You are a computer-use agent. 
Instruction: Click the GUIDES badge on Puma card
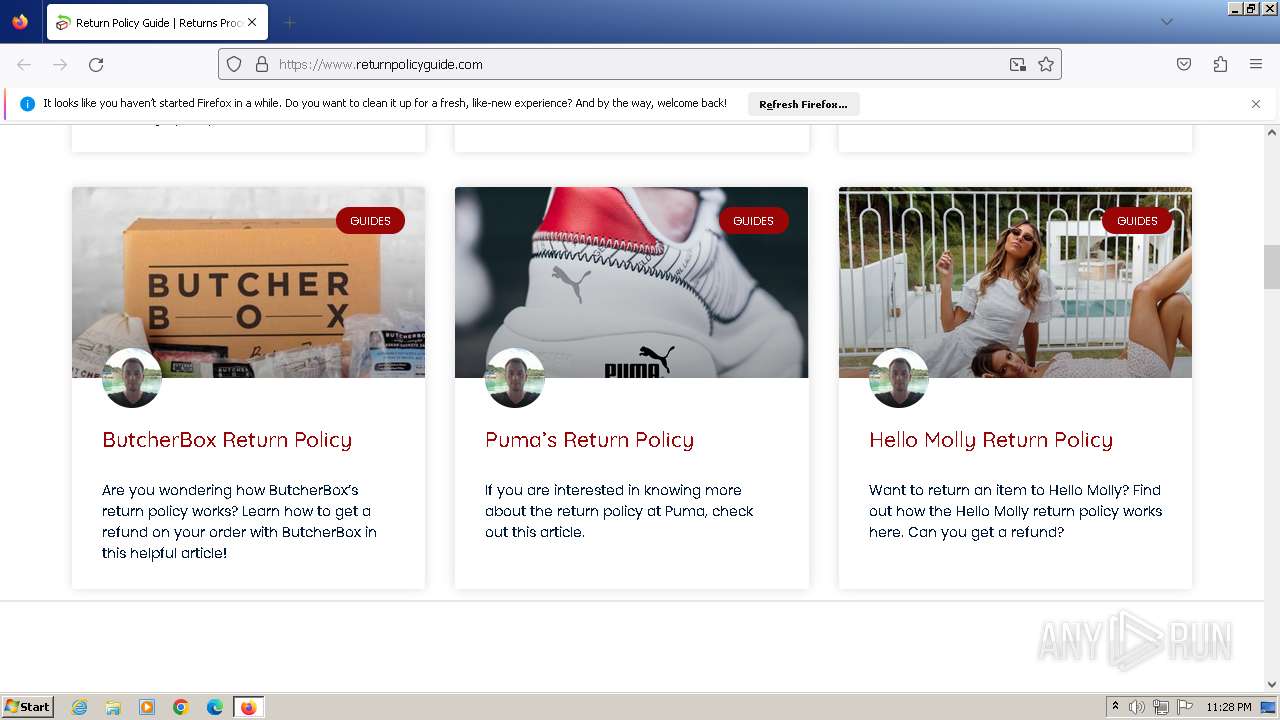753,221
